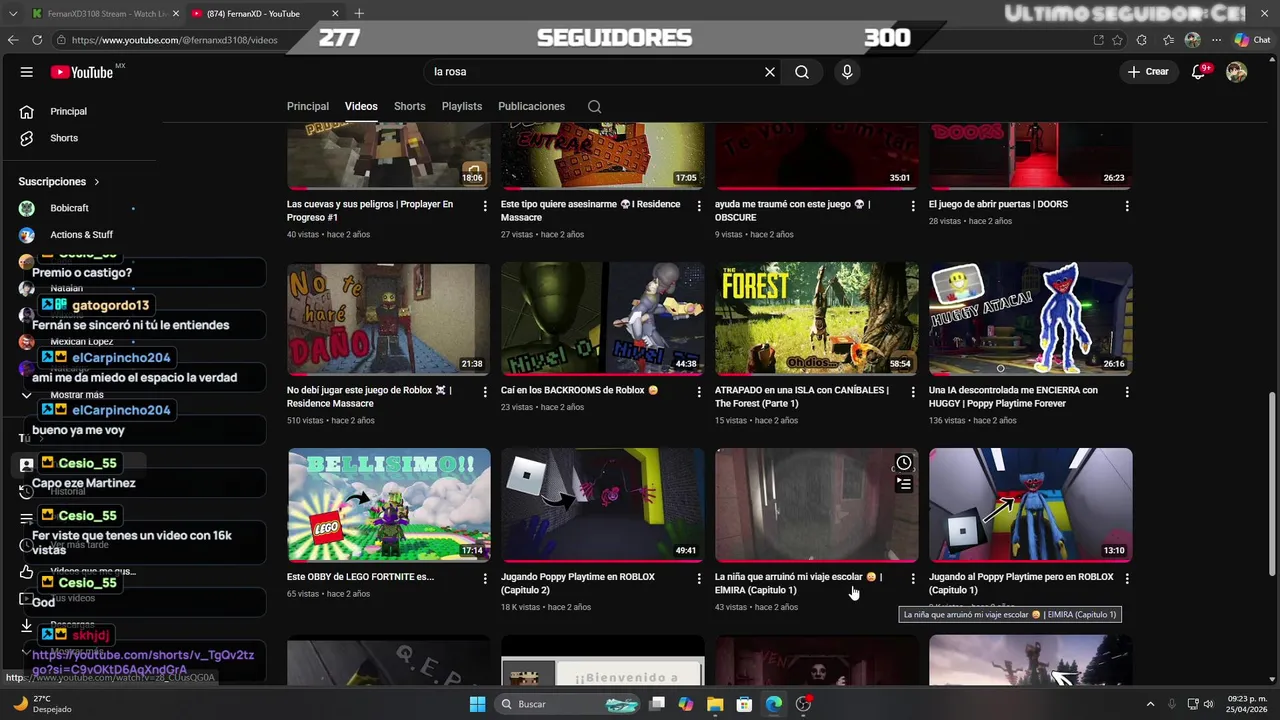Open the Crear create menu
This screenshot has height=720, width=1280.
pos(1148,72)
